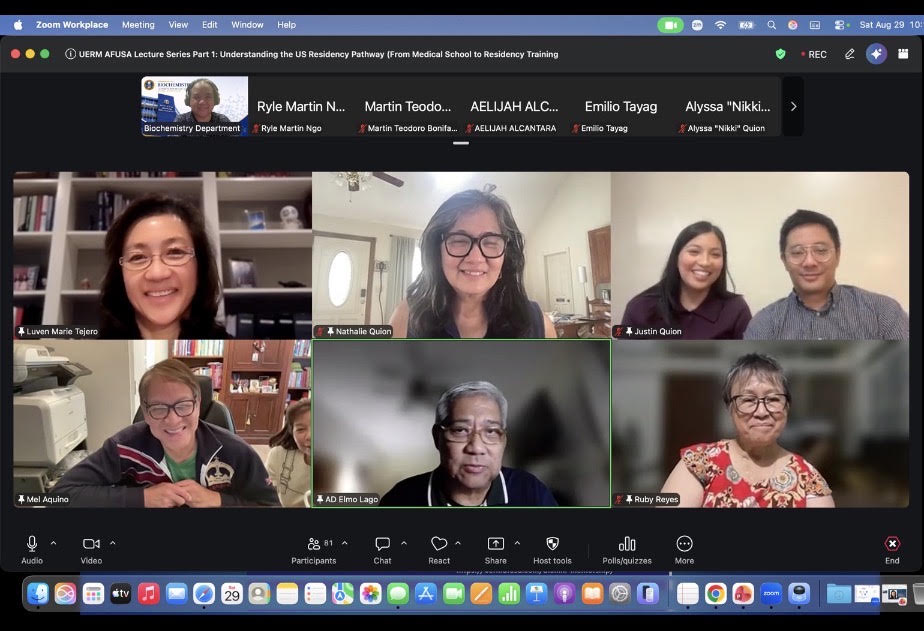This screenshot has width=924, height=631.
Task: Open the View menu in menu bar
Action: pyautogui.click(x=178, y=25)
